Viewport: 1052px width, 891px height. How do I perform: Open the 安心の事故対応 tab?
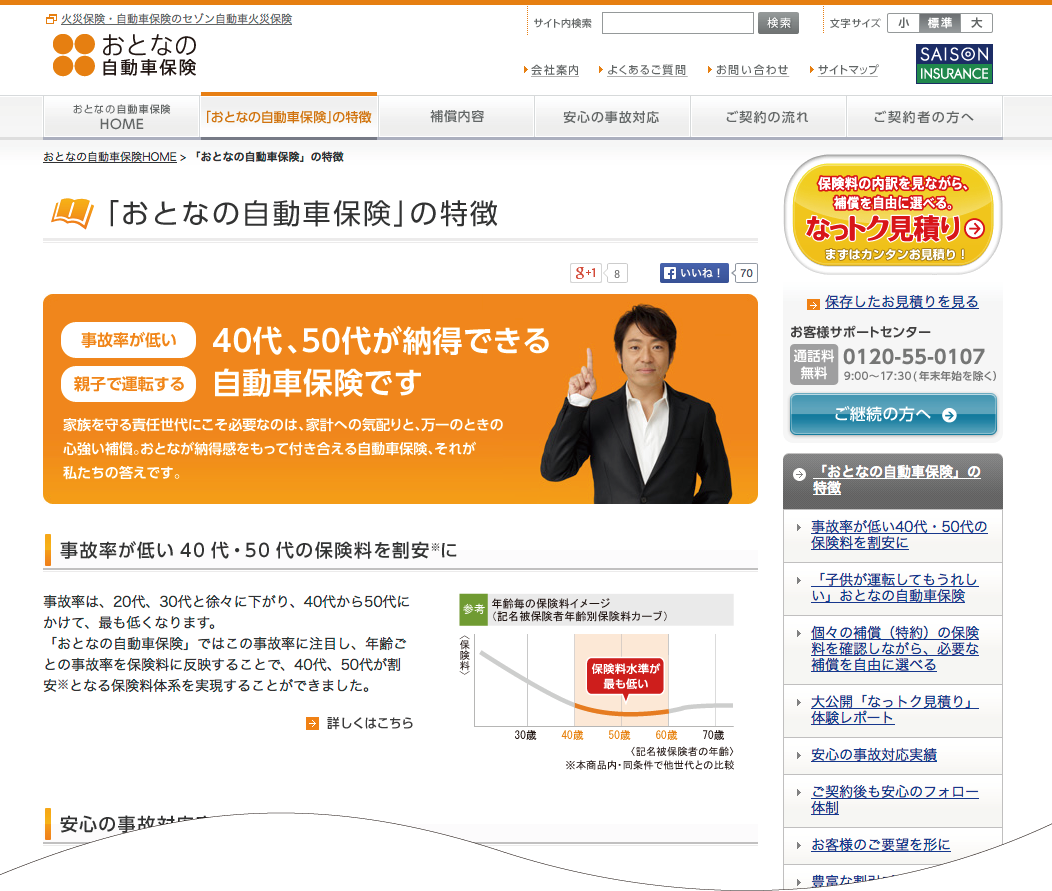tap(611, 117)
